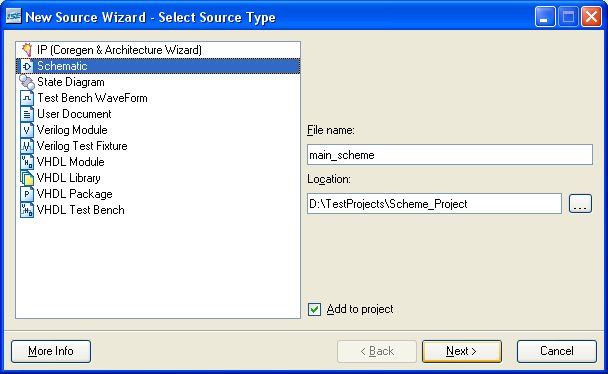Cancel the New Source Wizard

556,351
